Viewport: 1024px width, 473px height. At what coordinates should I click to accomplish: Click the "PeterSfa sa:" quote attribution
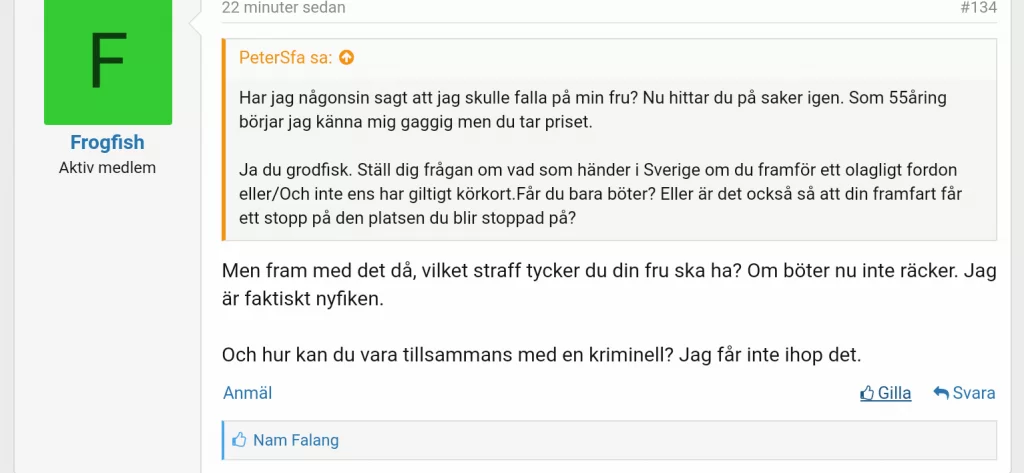[285, 58]
